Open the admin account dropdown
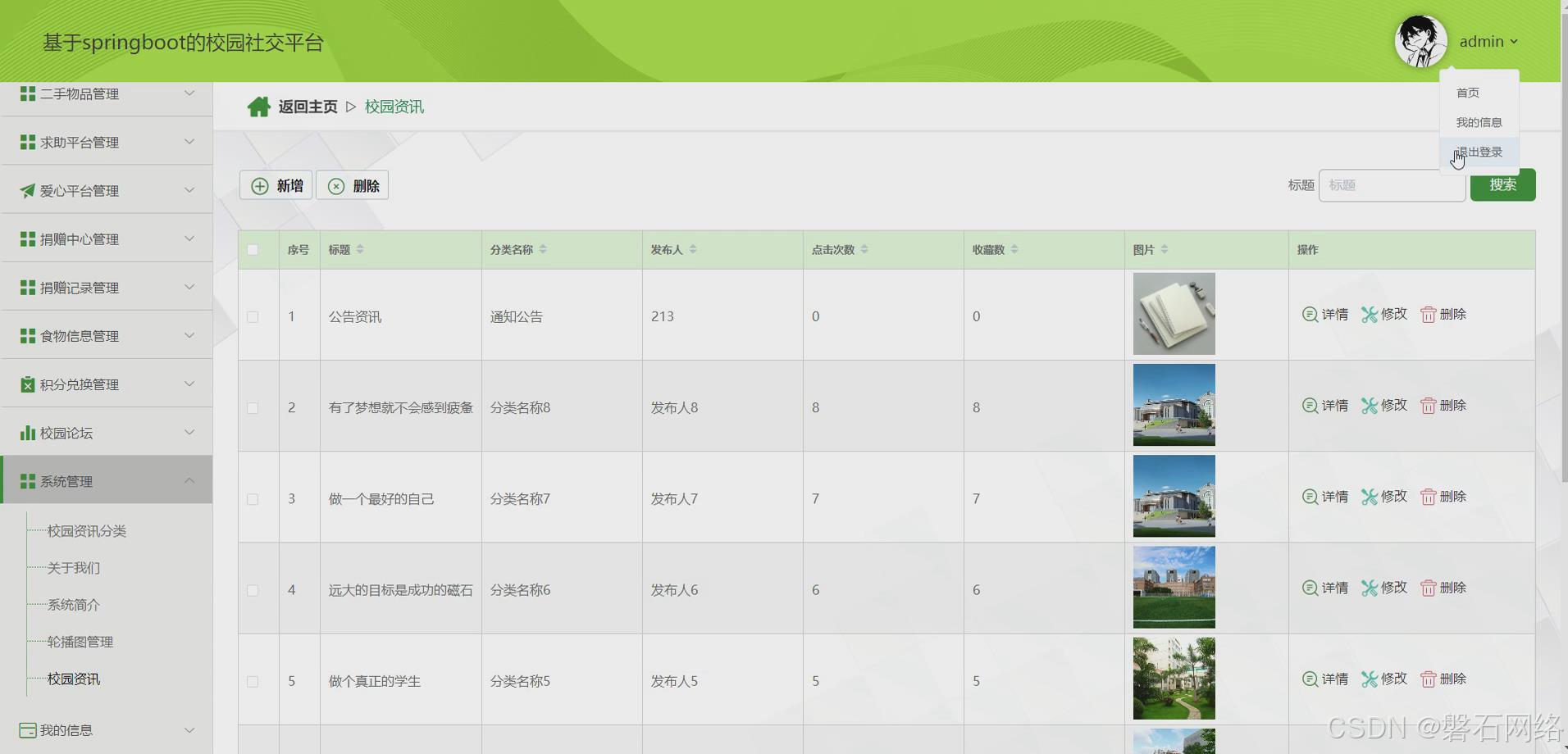Screen dimensions: 1568x754 [1487, 41]
